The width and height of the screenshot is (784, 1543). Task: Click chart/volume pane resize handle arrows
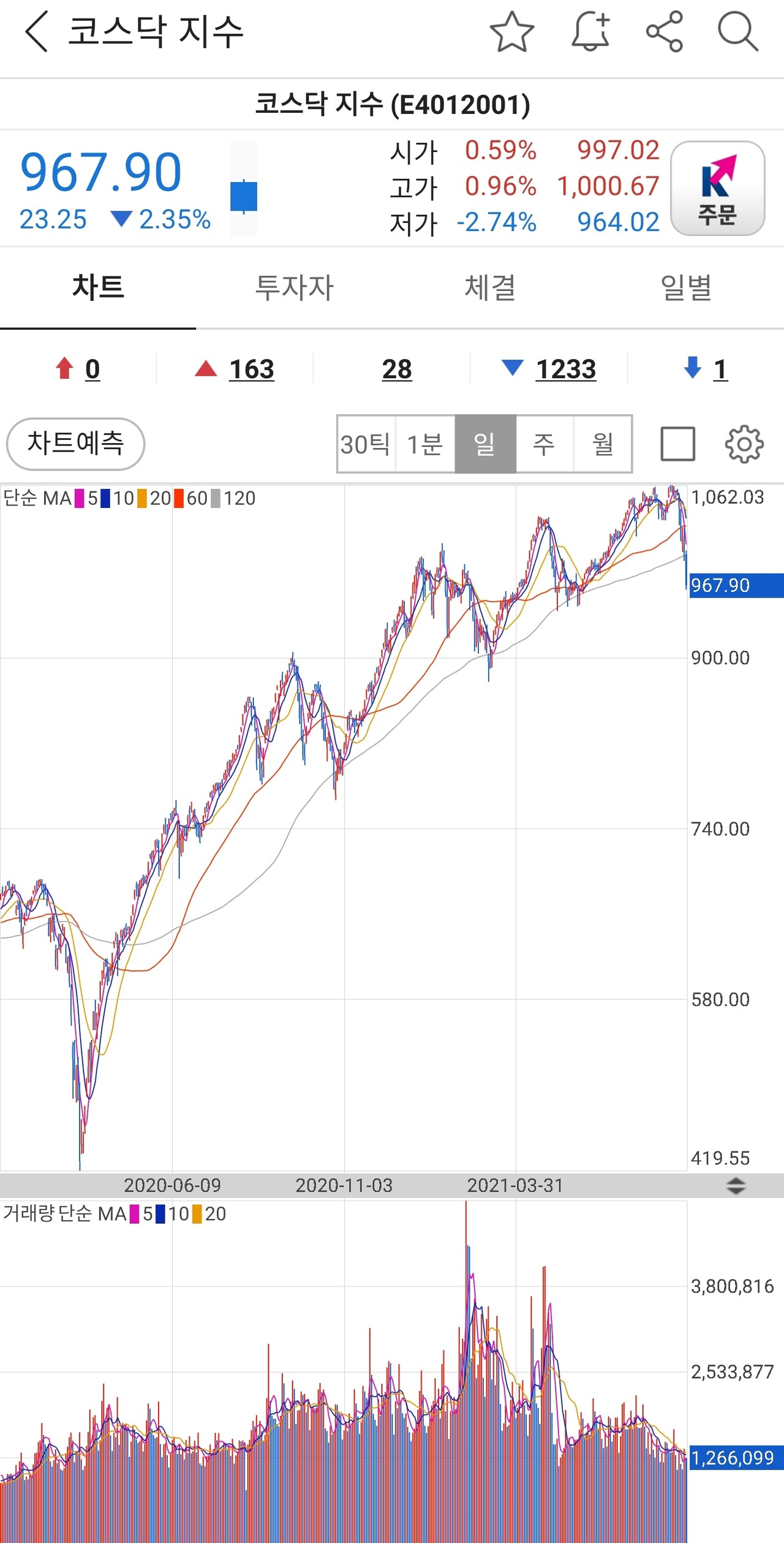pos(736,1186)
